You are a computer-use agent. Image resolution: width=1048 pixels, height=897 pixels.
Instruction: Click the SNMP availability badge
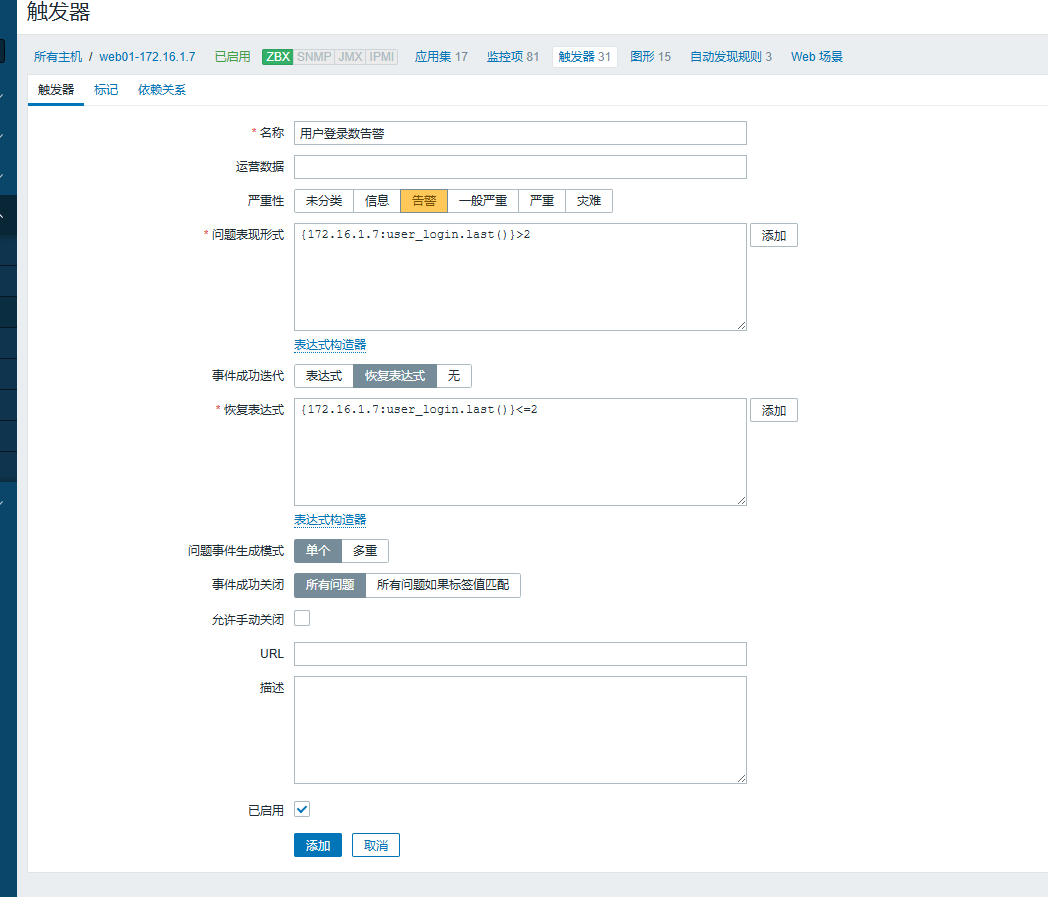coord(313,57)
